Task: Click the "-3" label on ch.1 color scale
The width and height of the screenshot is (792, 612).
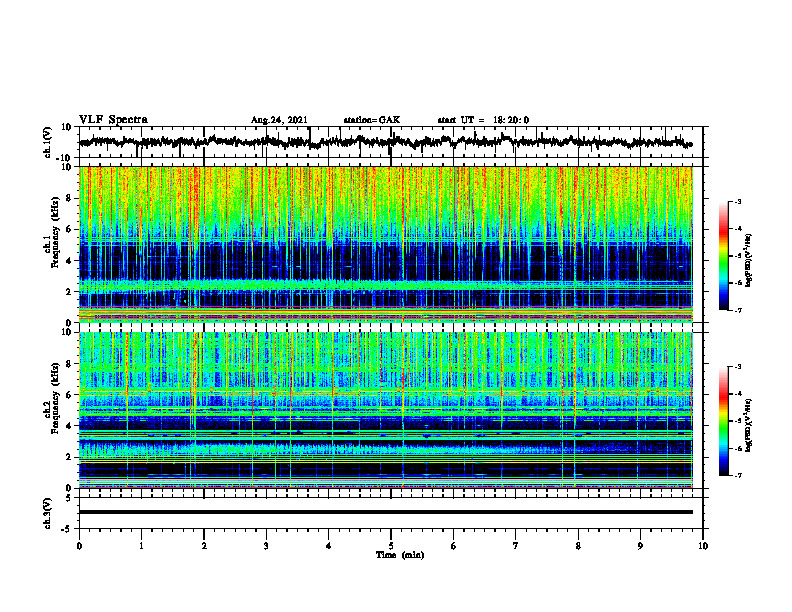Action: (737, 201)
